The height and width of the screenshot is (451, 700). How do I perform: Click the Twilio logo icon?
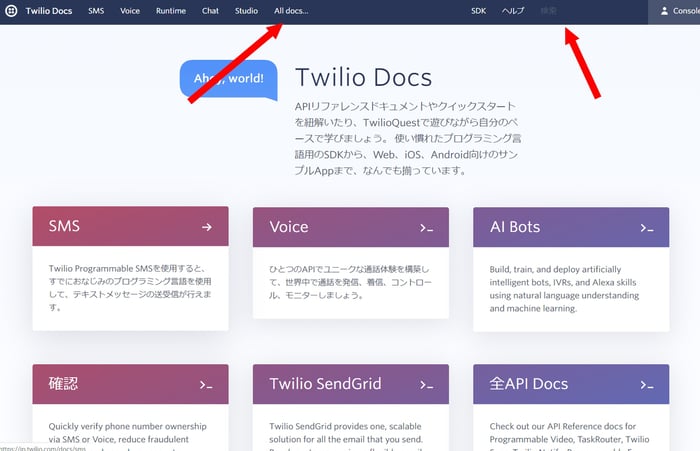[x=11, y=11]
